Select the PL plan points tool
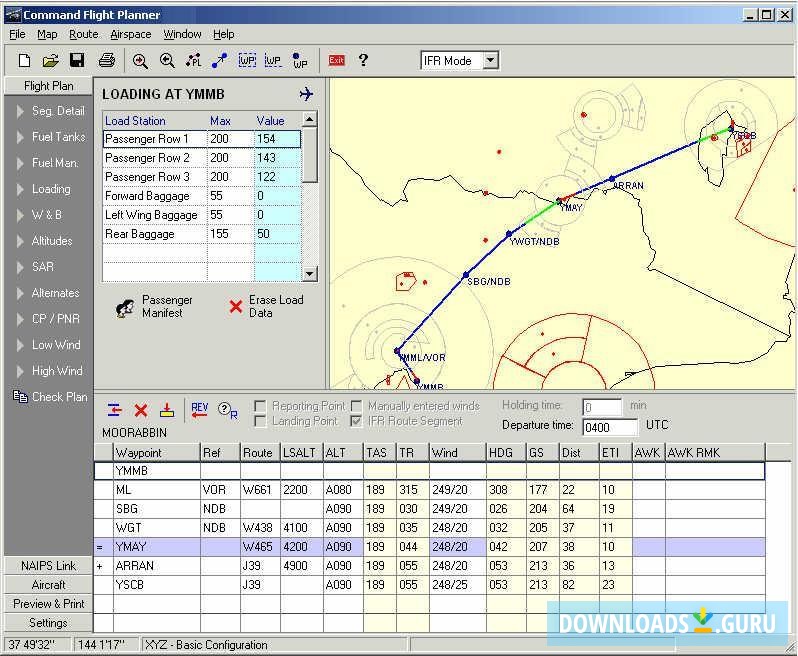 [193, 61]
